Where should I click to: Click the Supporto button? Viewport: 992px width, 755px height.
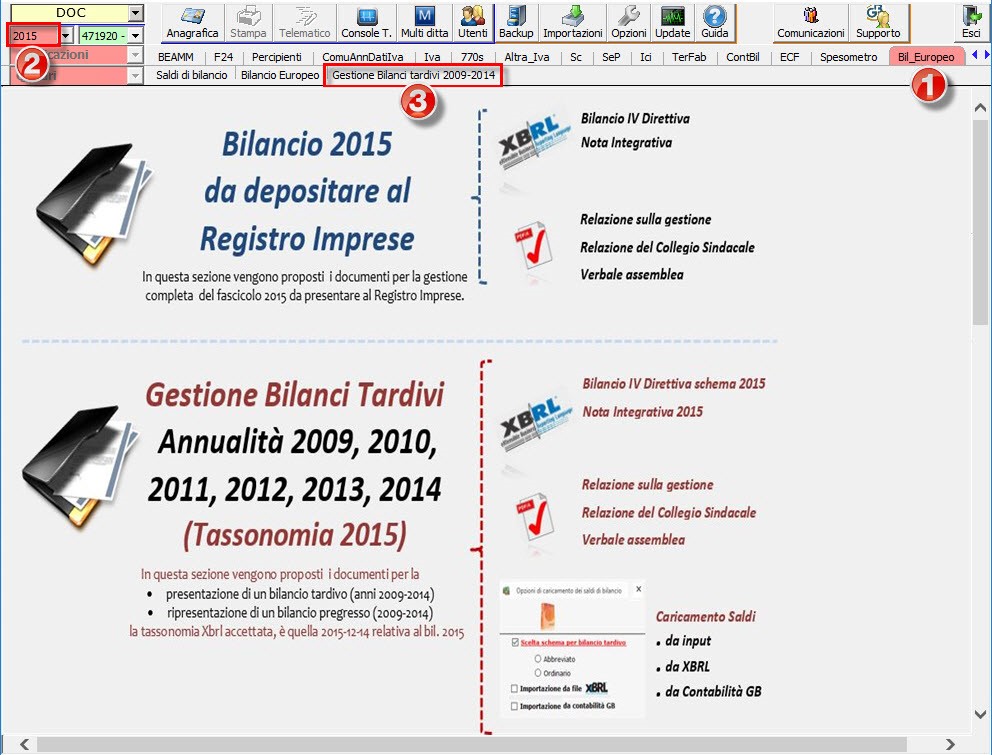(x=878, y=21)
